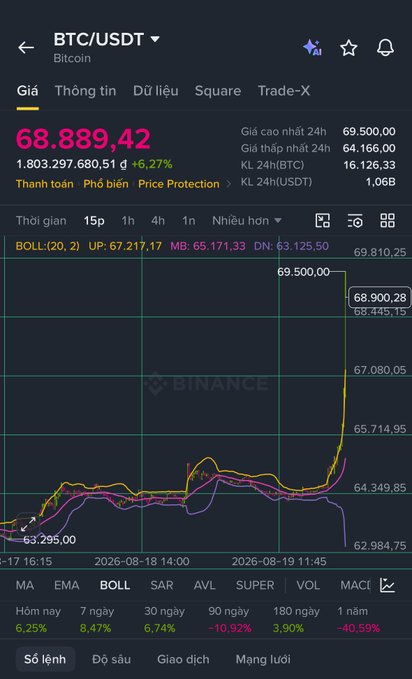Select the 15p timeframe
Image resolution: width=412 pixels, height=679 pixels.
pyautogui.click(x=94, y=221)
